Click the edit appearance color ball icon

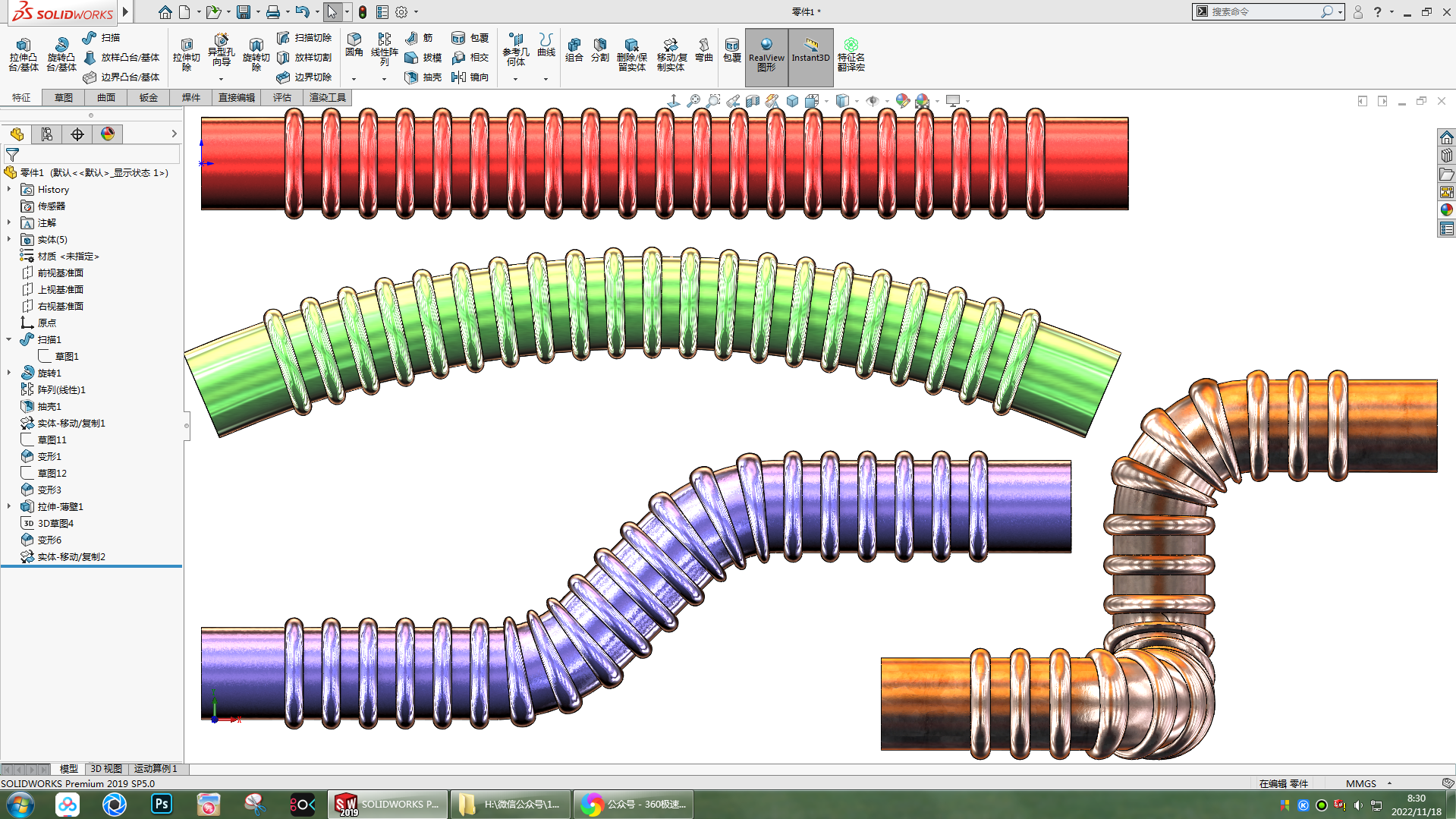click(903, 101)
